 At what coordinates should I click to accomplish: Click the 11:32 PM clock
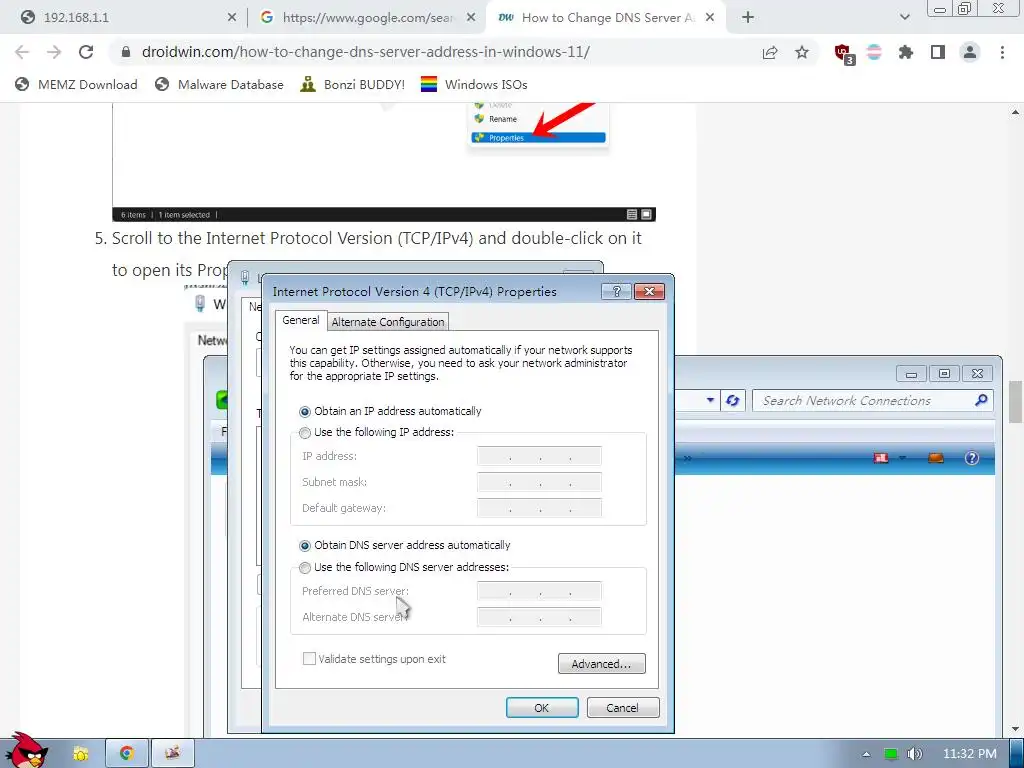(970, 754)
